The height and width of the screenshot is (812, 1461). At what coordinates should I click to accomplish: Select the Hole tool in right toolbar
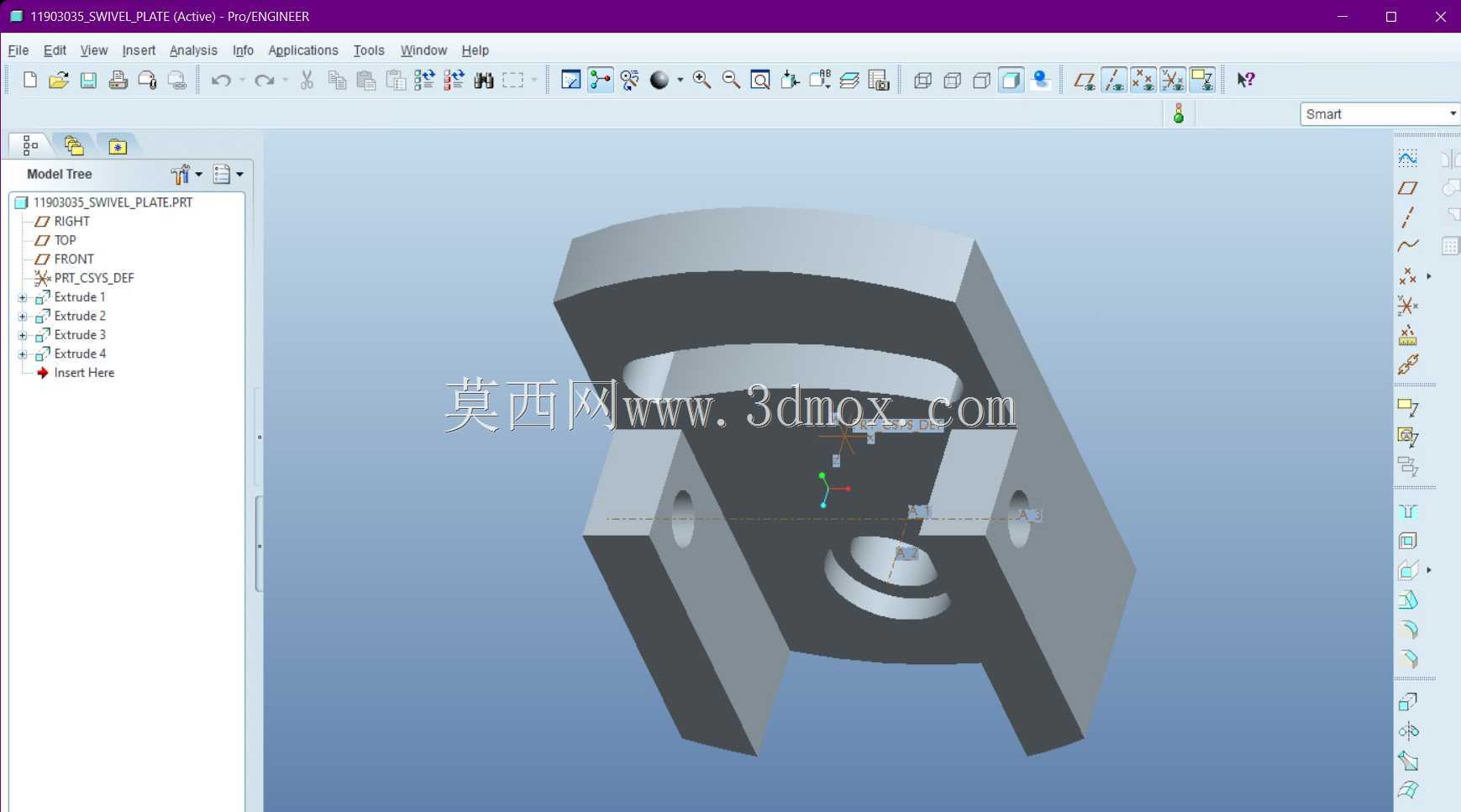[x=1409, y=511]
